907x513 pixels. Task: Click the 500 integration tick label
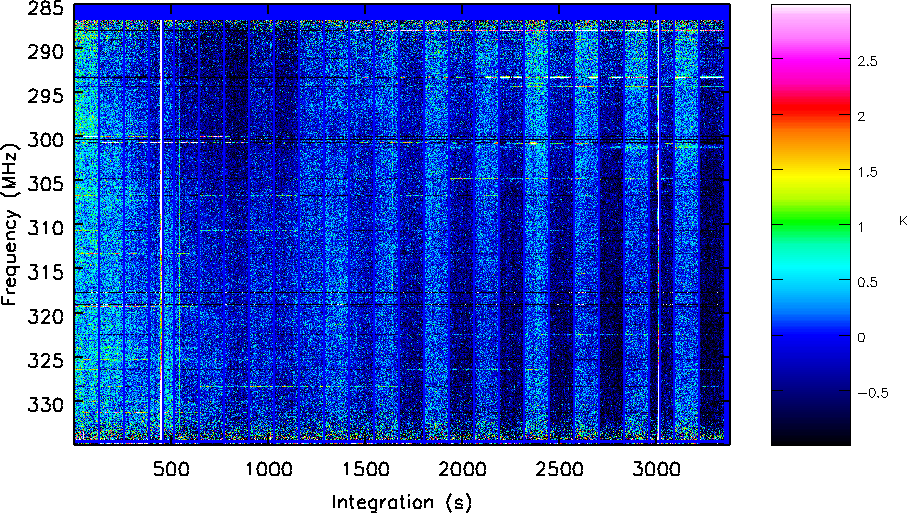(172, 468)
